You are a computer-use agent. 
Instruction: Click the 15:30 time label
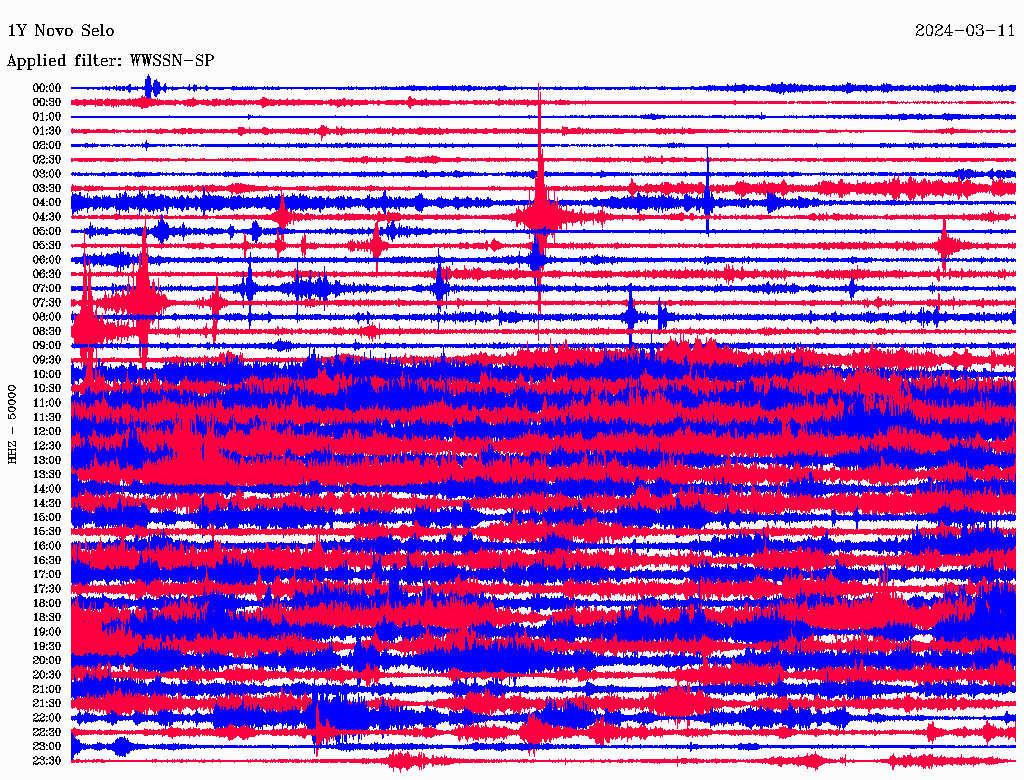[x=47, y=532]
